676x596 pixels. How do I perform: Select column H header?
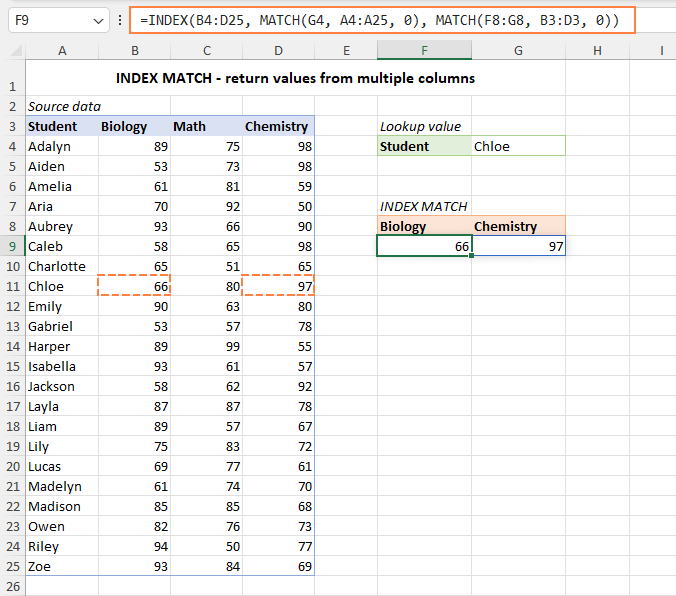click(x=597, y=51)
